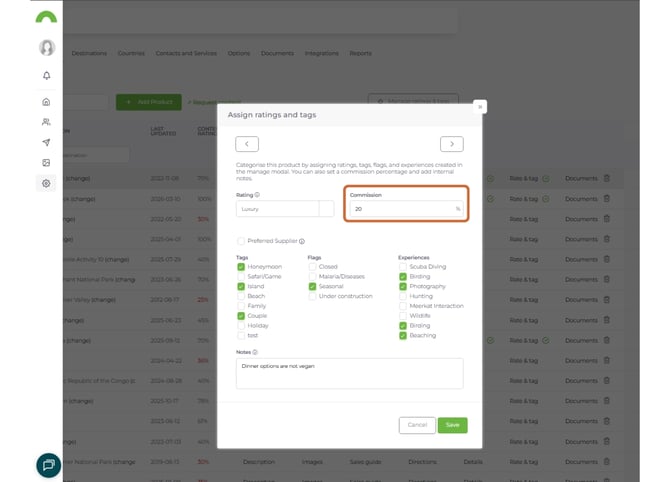
Task: Check the Malaria/Diseases flag
Action: coord(312,276)
